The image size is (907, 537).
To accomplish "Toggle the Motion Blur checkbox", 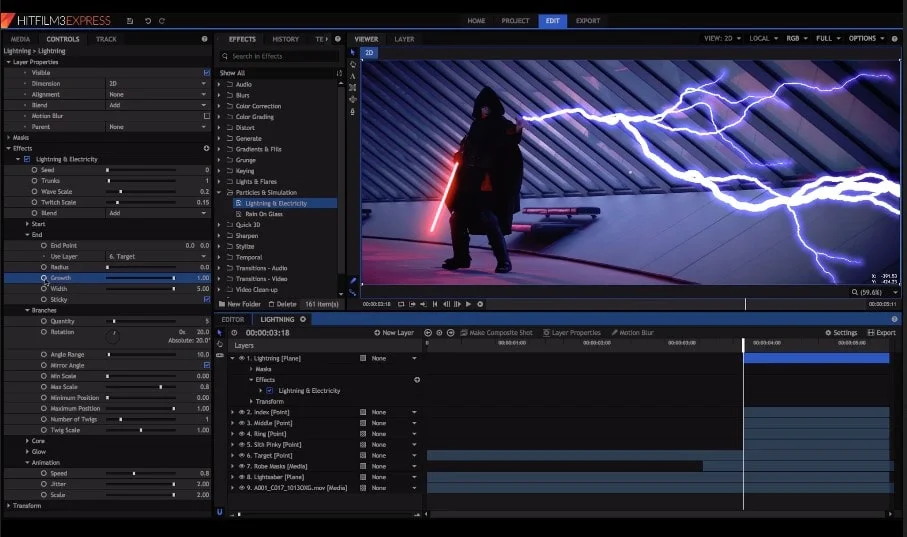I will click(207, 116).
